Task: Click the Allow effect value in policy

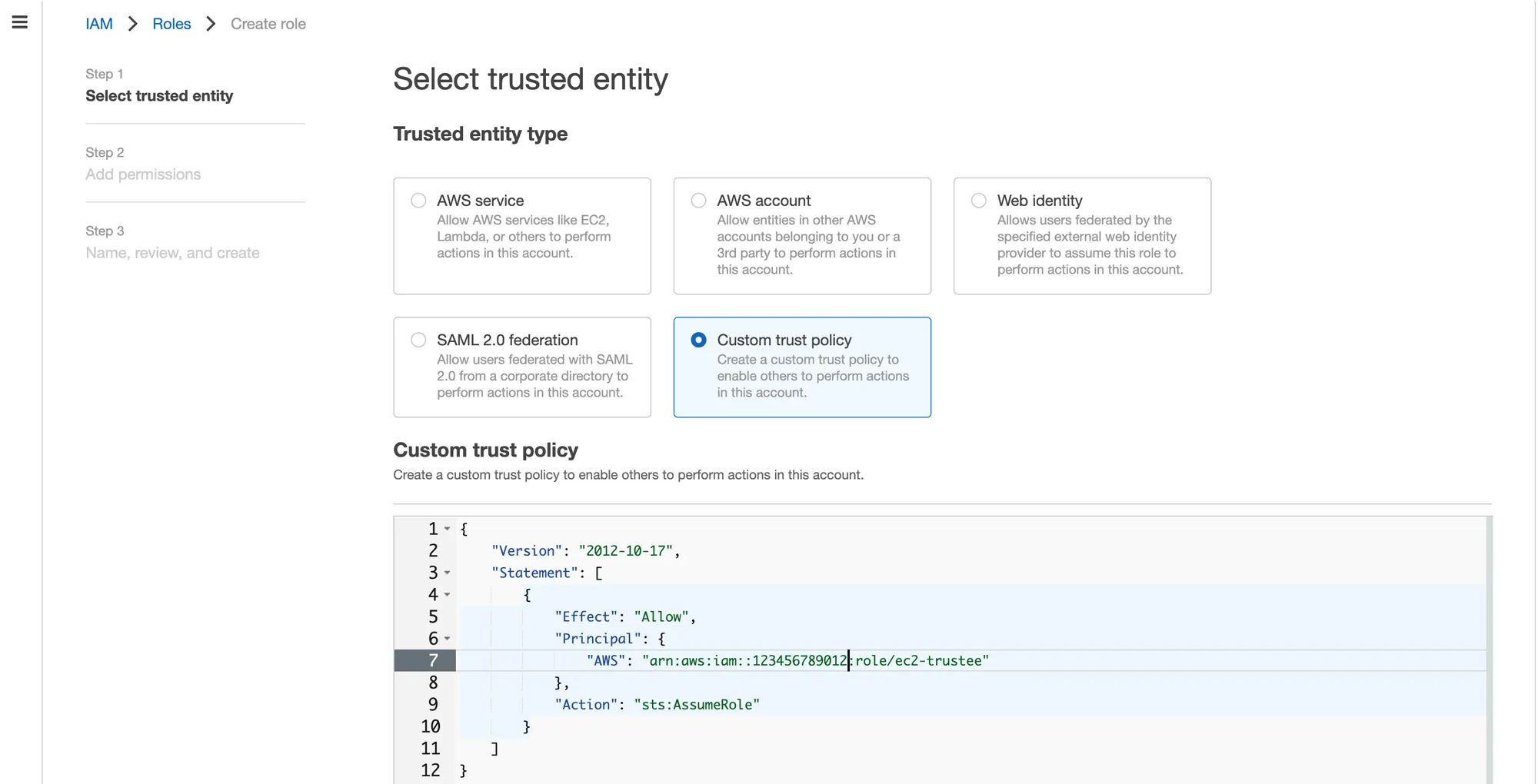Action: [661, 617]
